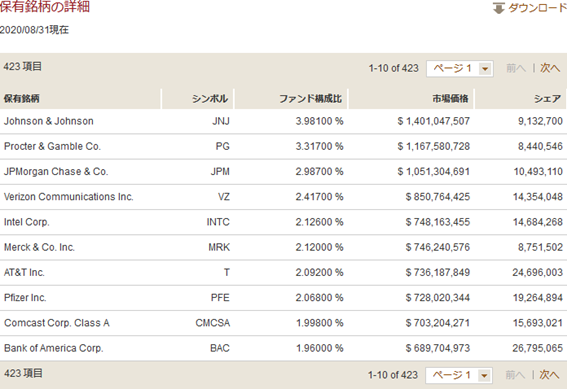Sort by シェア column header
Screen dimensions: 567x389
click(547, 99)
